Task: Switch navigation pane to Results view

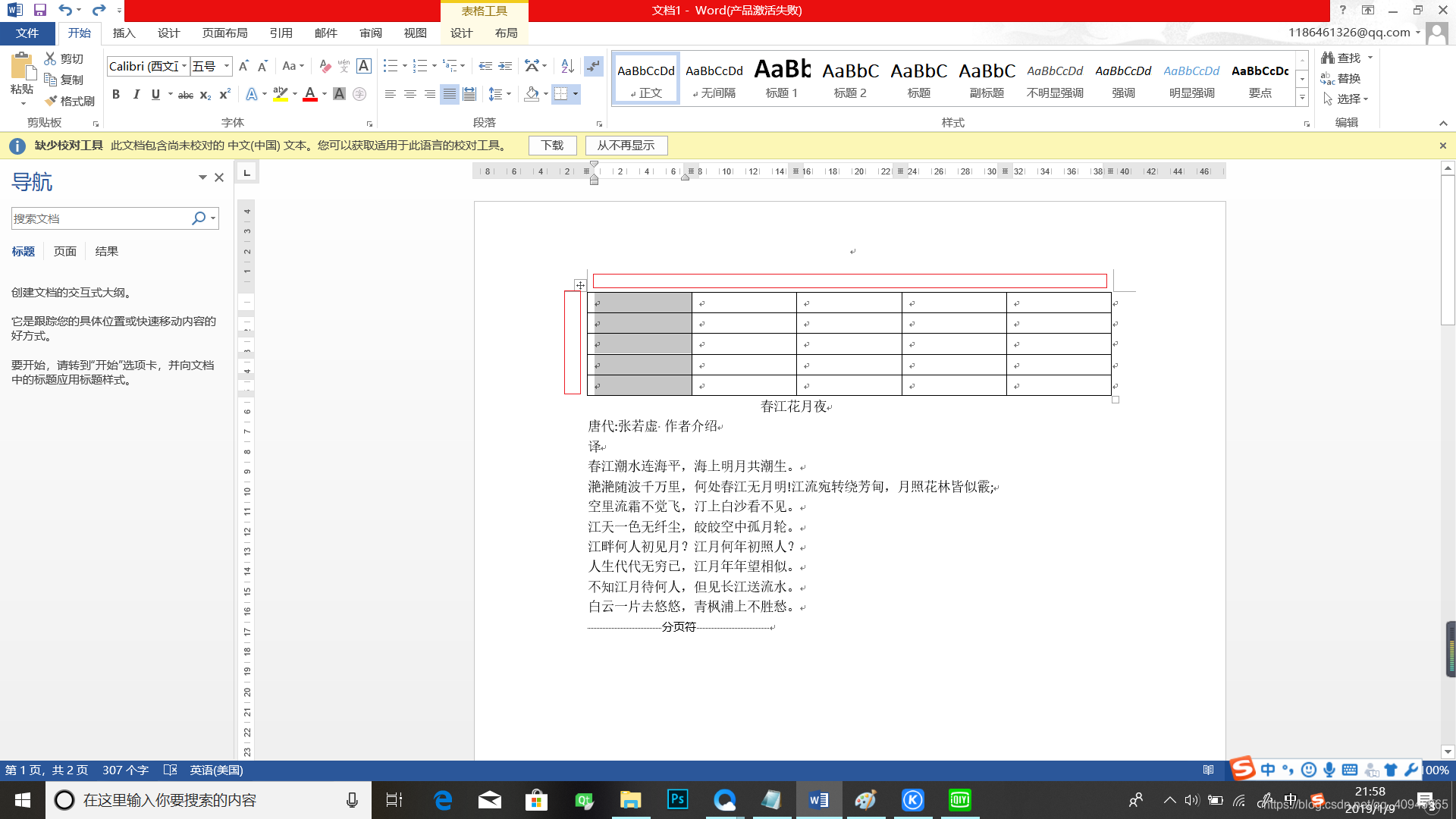Action: pyautogui.click(x=106, y=252)
